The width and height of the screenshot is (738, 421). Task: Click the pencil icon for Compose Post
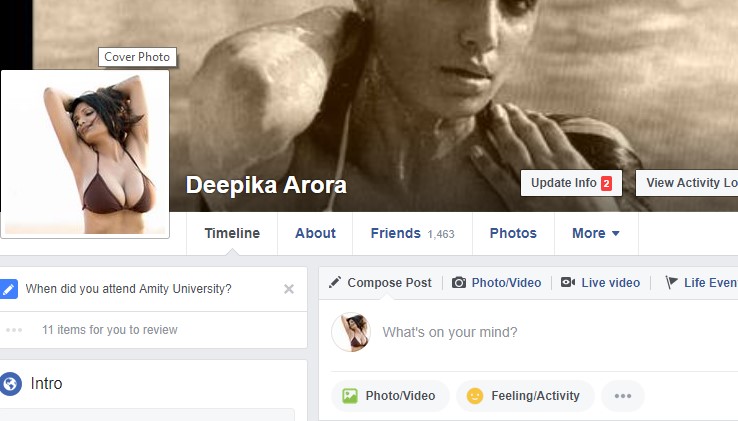point(335,282)
